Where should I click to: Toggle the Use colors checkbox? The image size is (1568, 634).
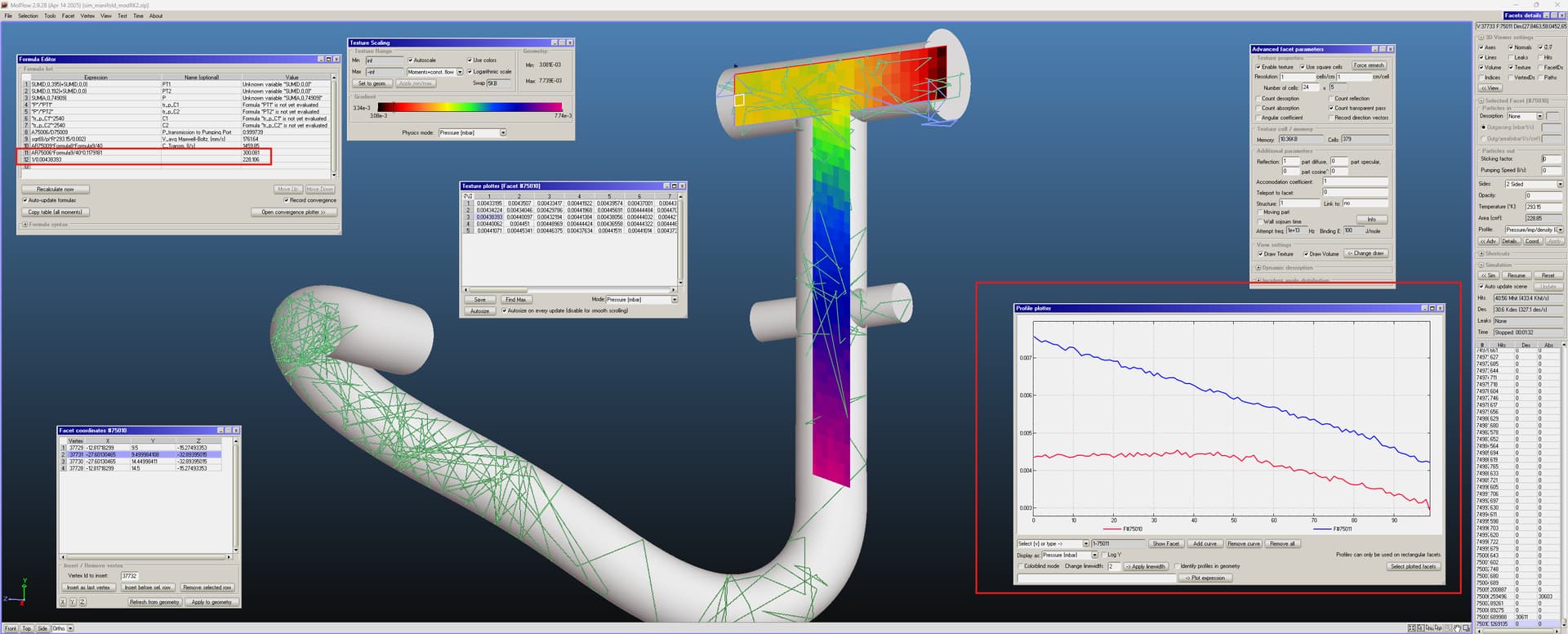coord(470,60)
